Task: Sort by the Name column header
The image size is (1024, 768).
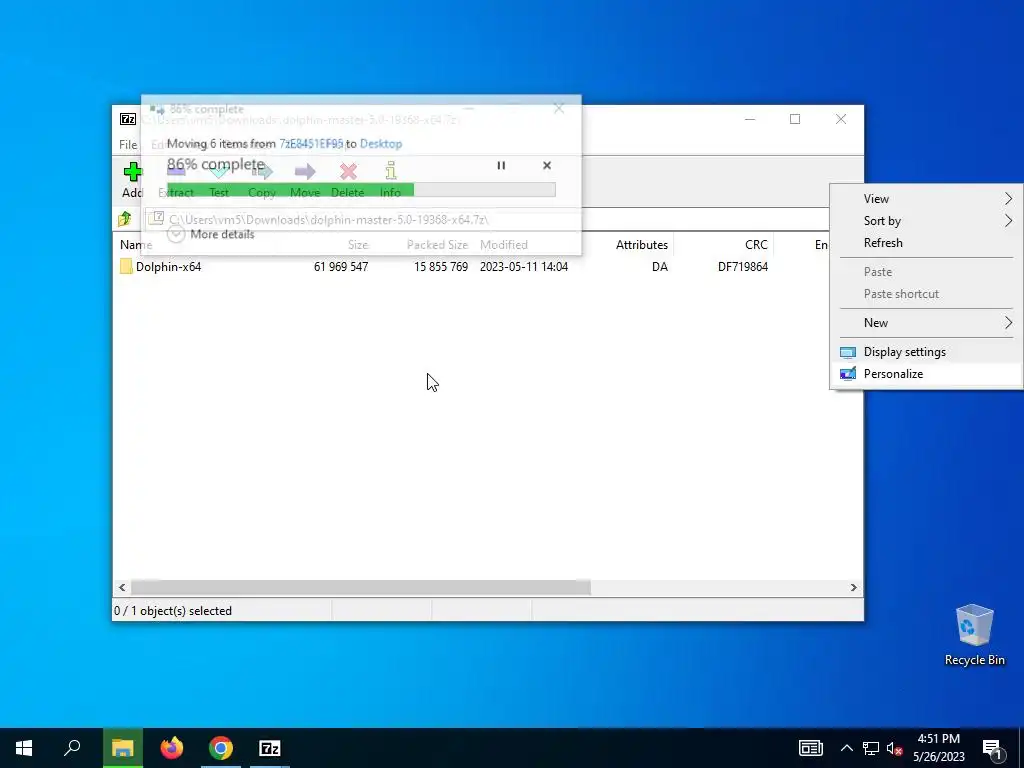Action: (x=136, y=245)
